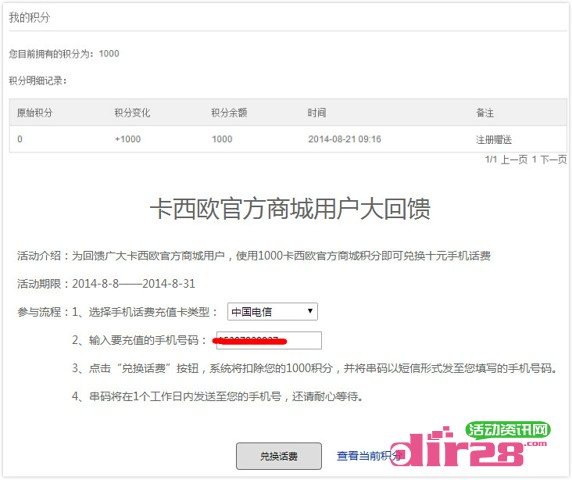572x480 pixels.
Task: Select the 您目前拥有的积分为 1000 line
Action: tap(64, 54)
